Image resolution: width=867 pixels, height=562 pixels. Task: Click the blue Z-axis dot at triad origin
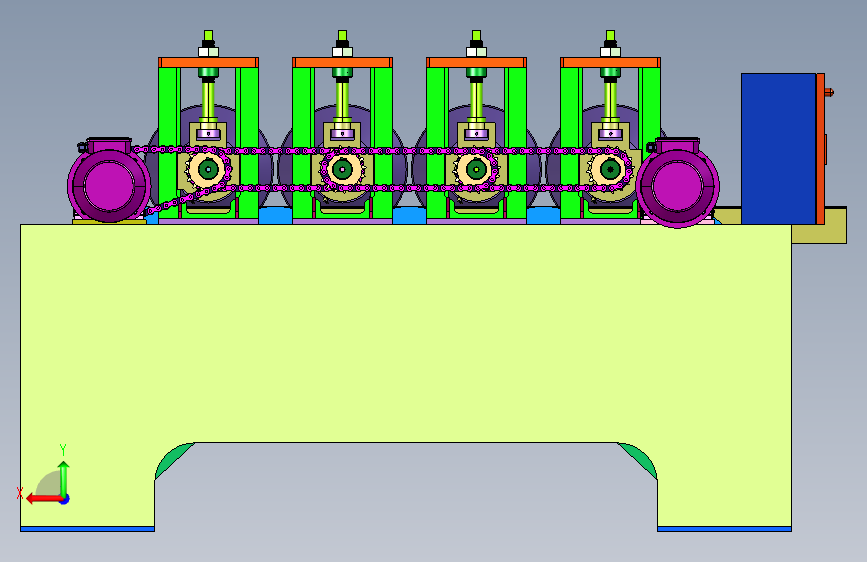[65, 499]
